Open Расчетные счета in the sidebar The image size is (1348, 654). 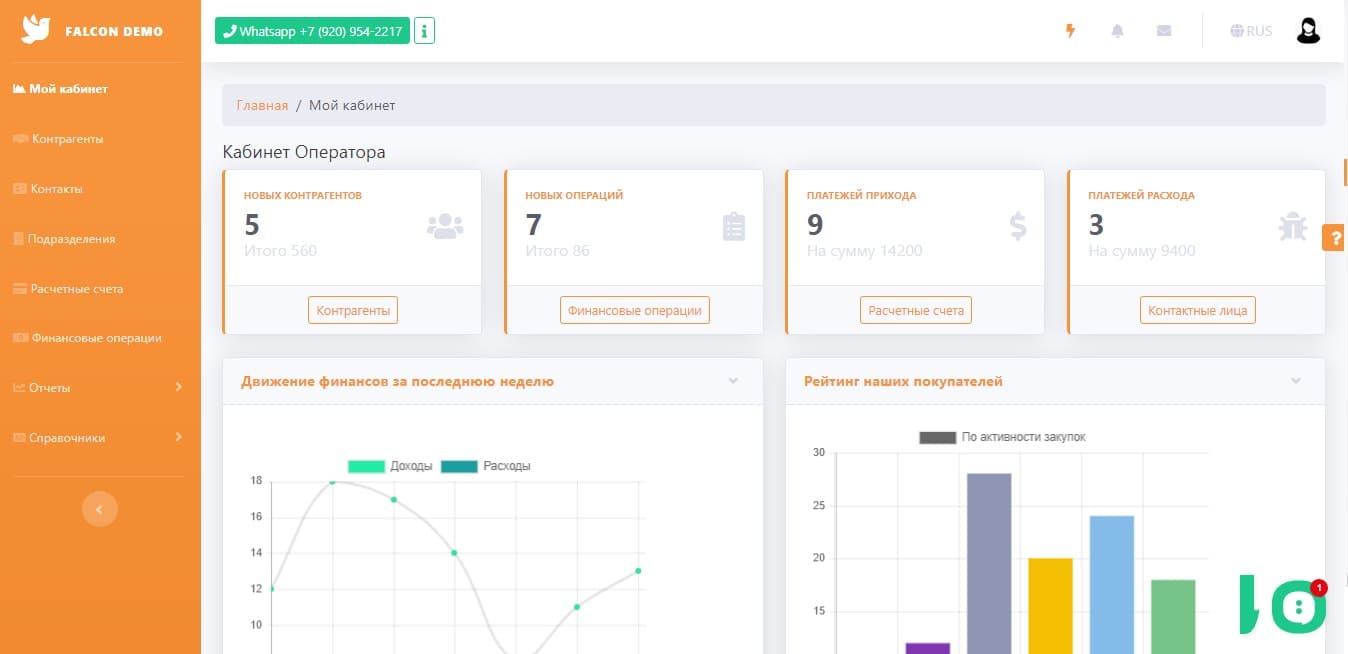[x=69, y=288]
